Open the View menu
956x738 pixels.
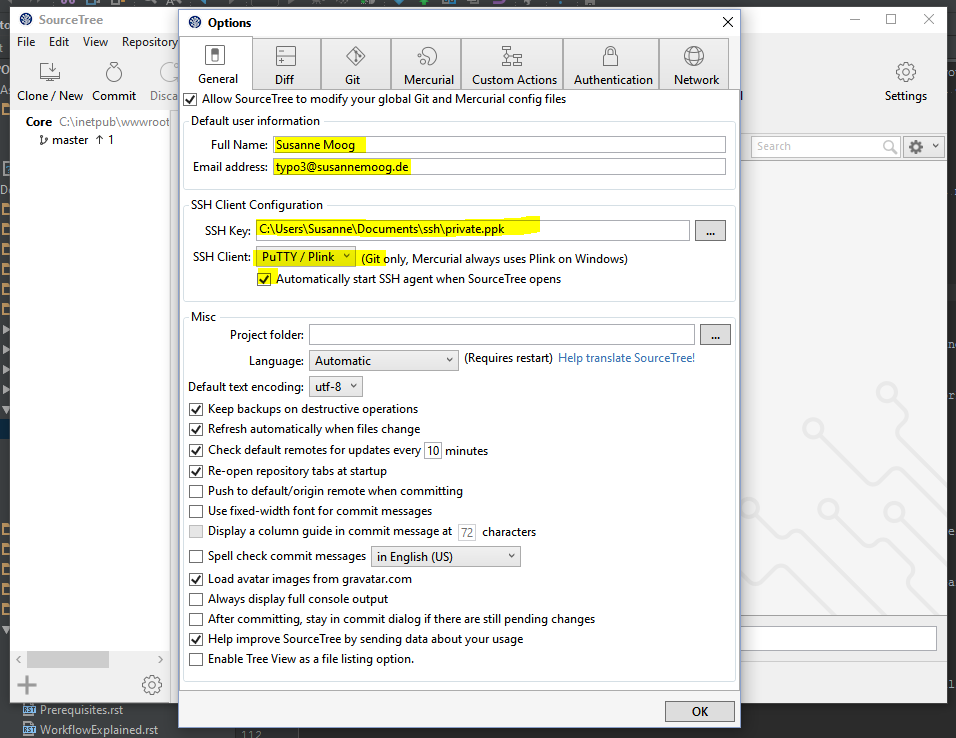pos(96,42)
